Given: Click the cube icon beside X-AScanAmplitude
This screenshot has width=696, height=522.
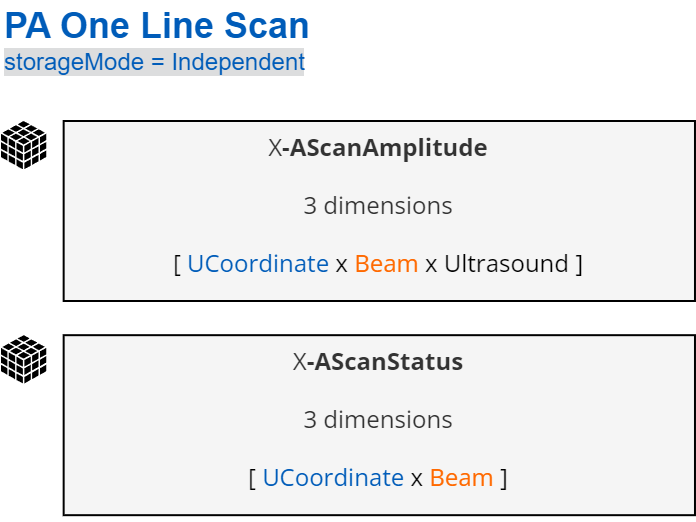Looking at the screenshot, I should (x=24, y=145).
